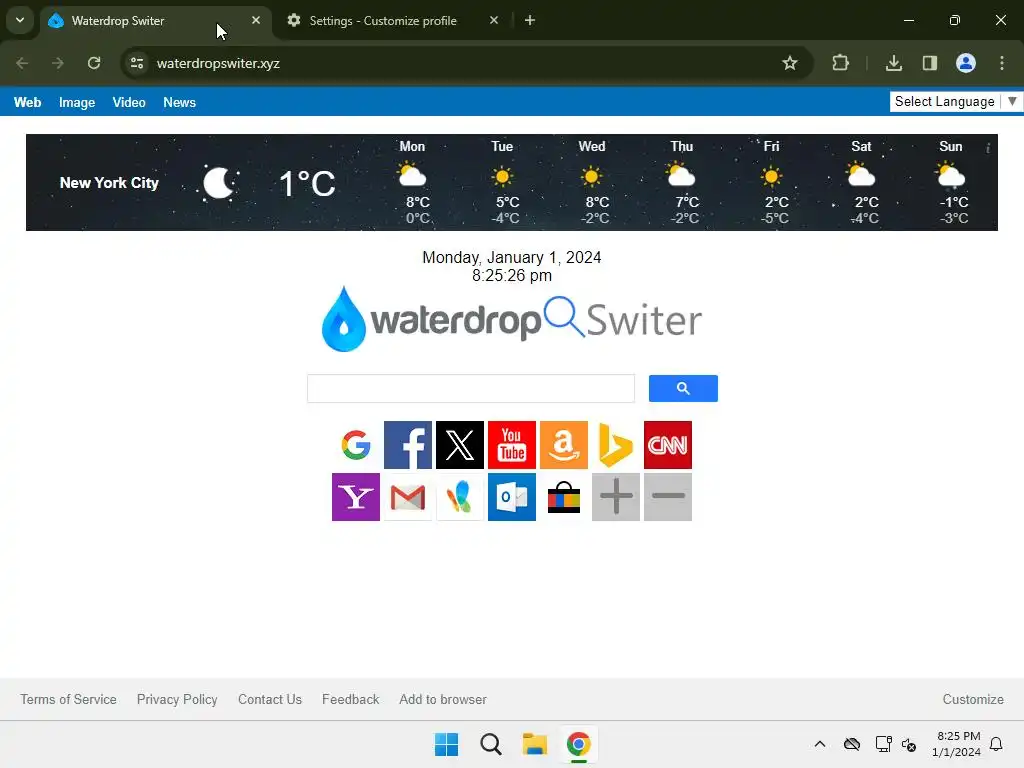Focus the Waterdrop Switer search box
1024x768 pixels.
pos(471,389)
